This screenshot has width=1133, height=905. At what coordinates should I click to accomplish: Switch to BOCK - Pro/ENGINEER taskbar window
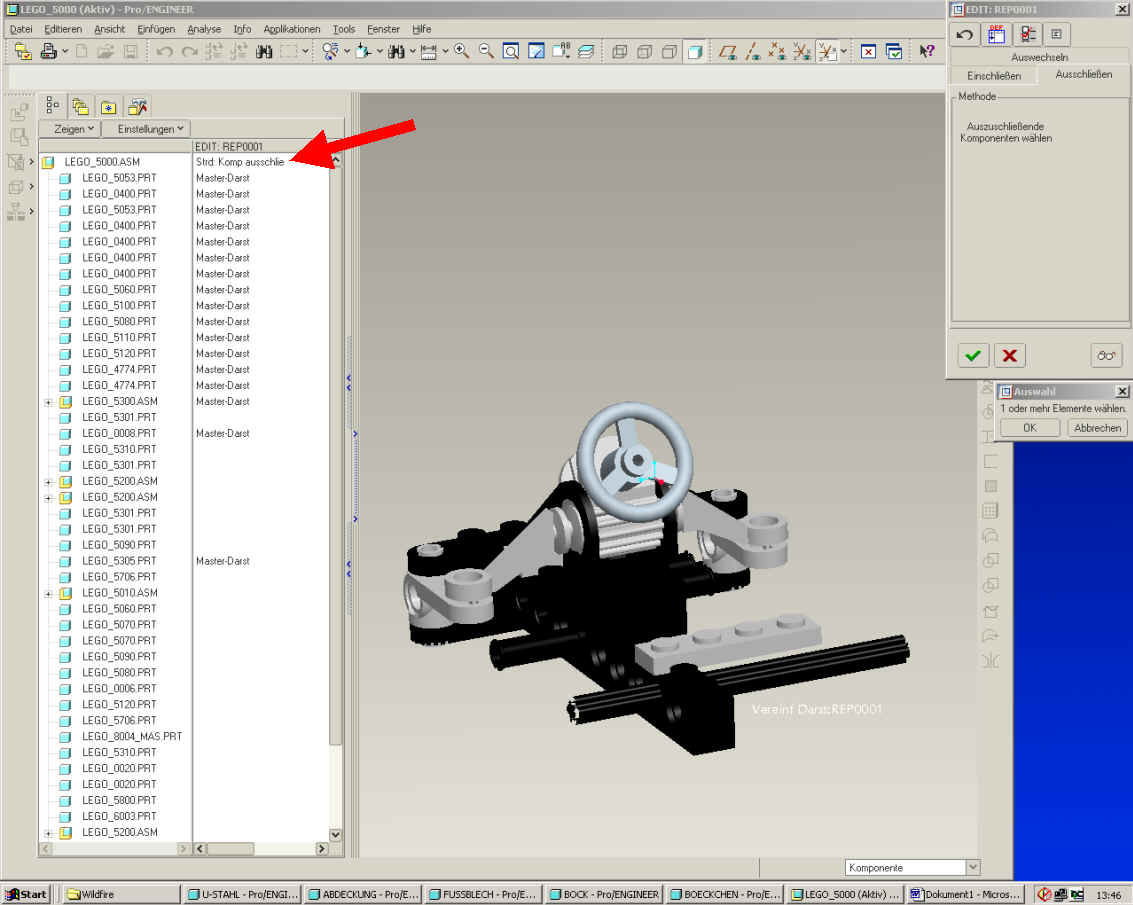pyautogui.click(x=604, y=894)
